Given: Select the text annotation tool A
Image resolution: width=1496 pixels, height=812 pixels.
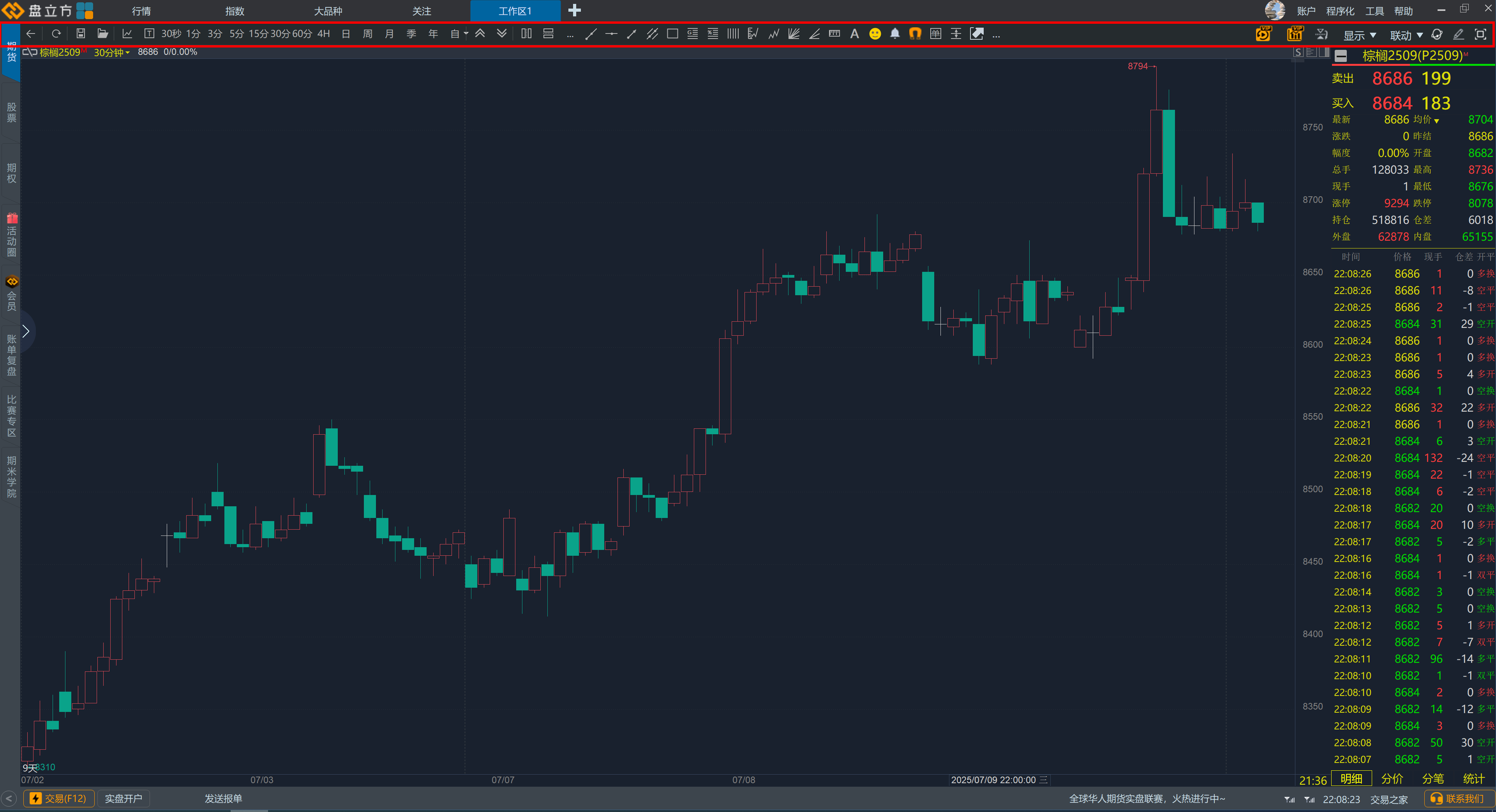Looking at the screenshot, I should coord(854,34).
